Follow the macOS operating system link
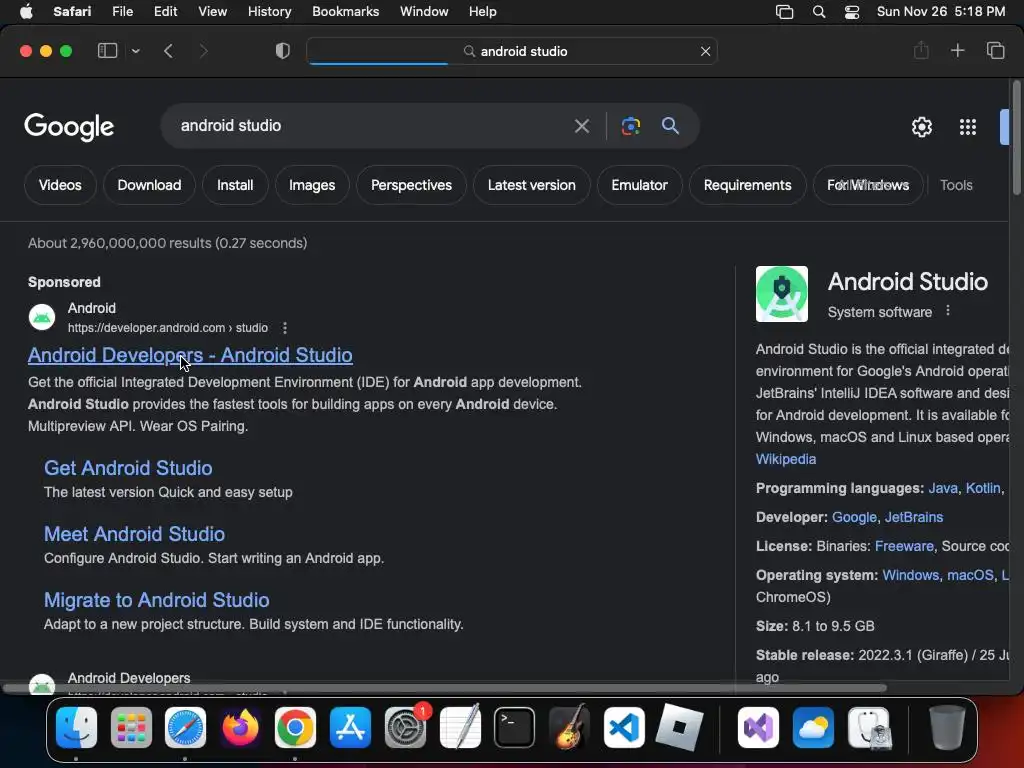The image size is (1024, 768). pos(970,575)
